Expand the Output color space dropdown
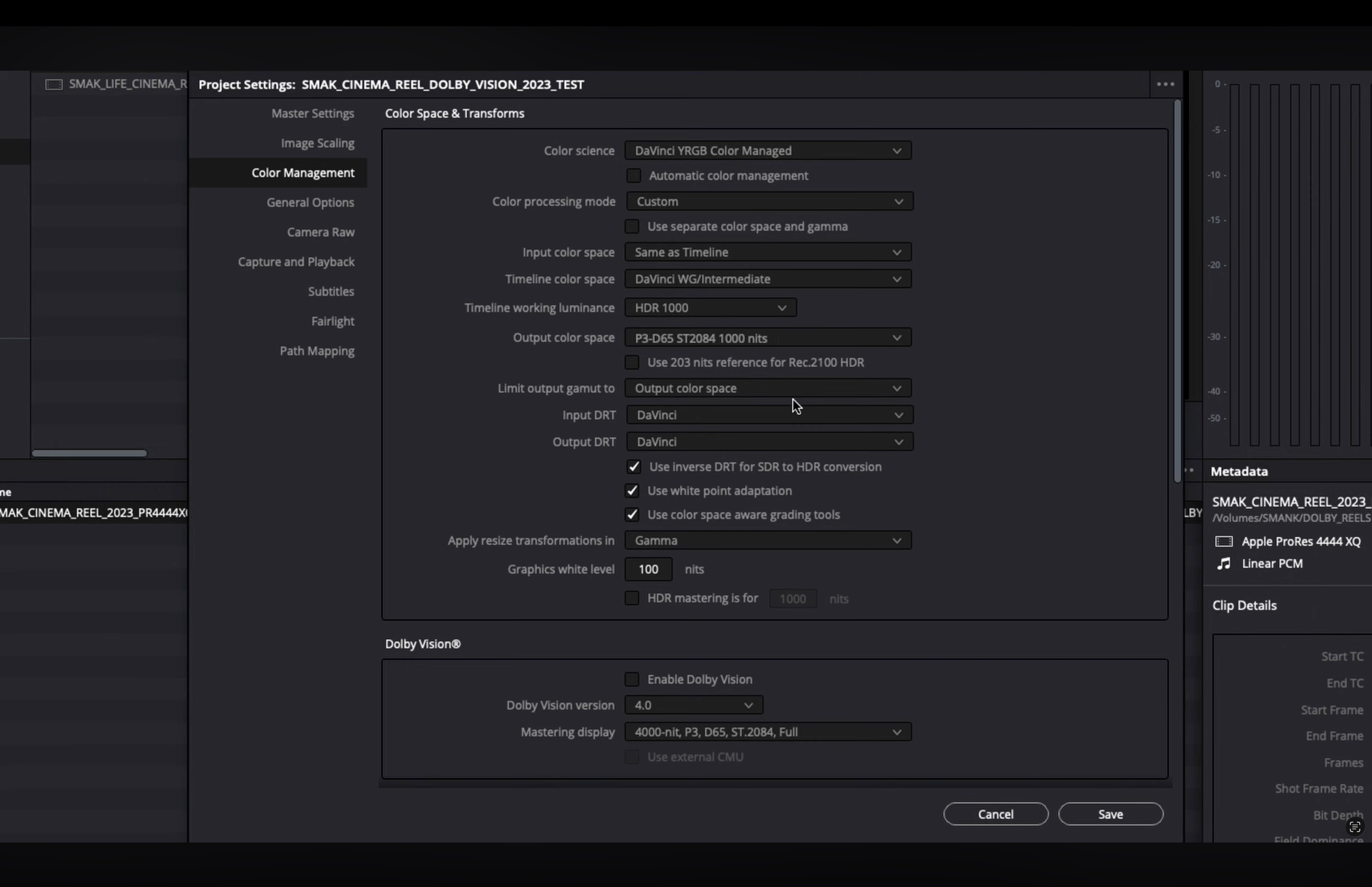The height and width of the screenshot is (887, 1372). tap(767, 338)
